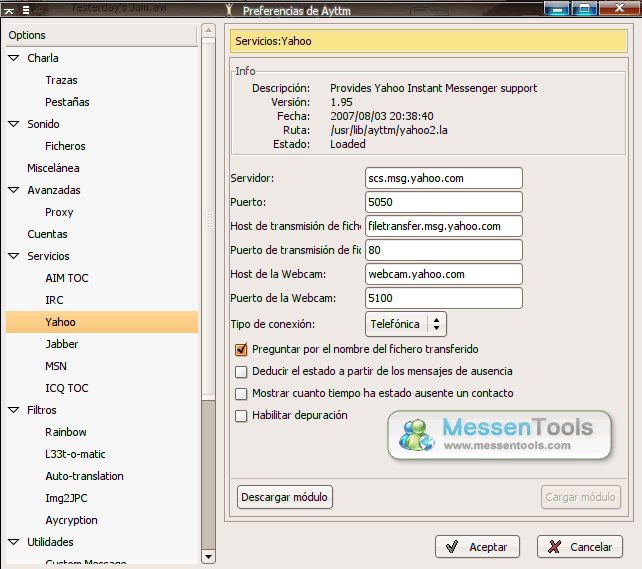This screenshot has height=569, width=642.
Task: Select AIM TOC service
Action: point(67,278)
